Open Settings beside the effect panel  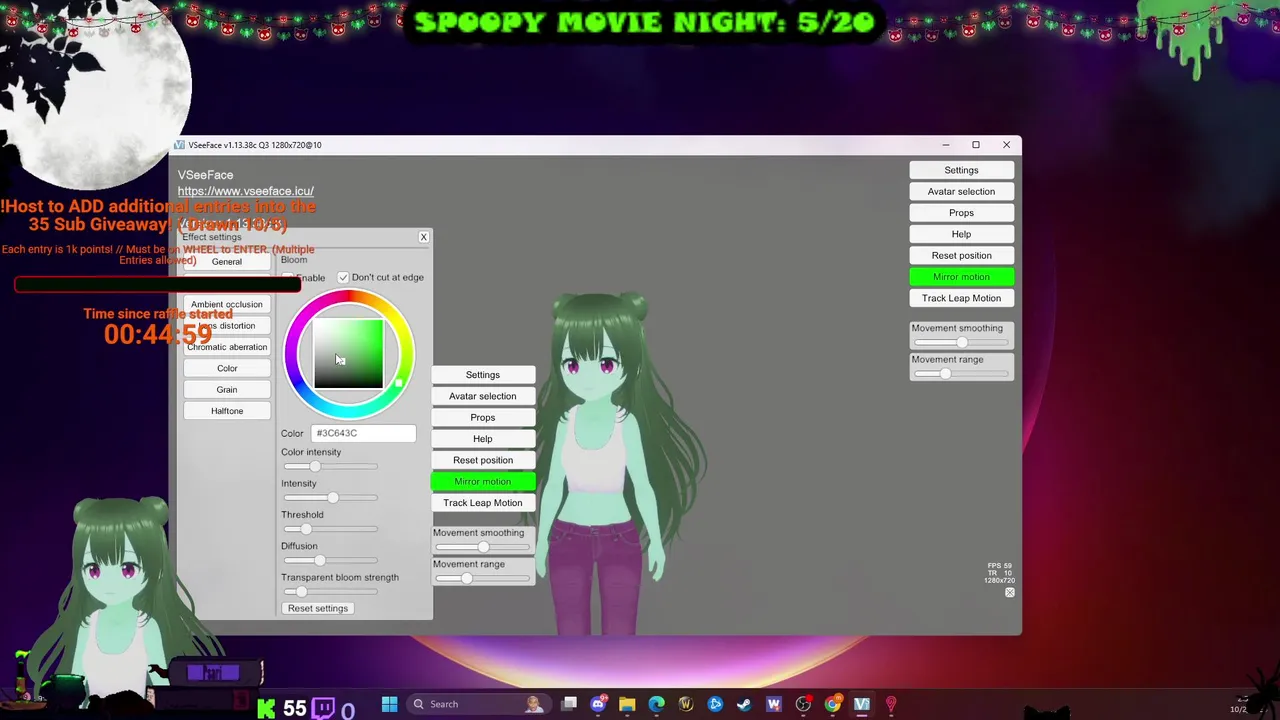483,375
